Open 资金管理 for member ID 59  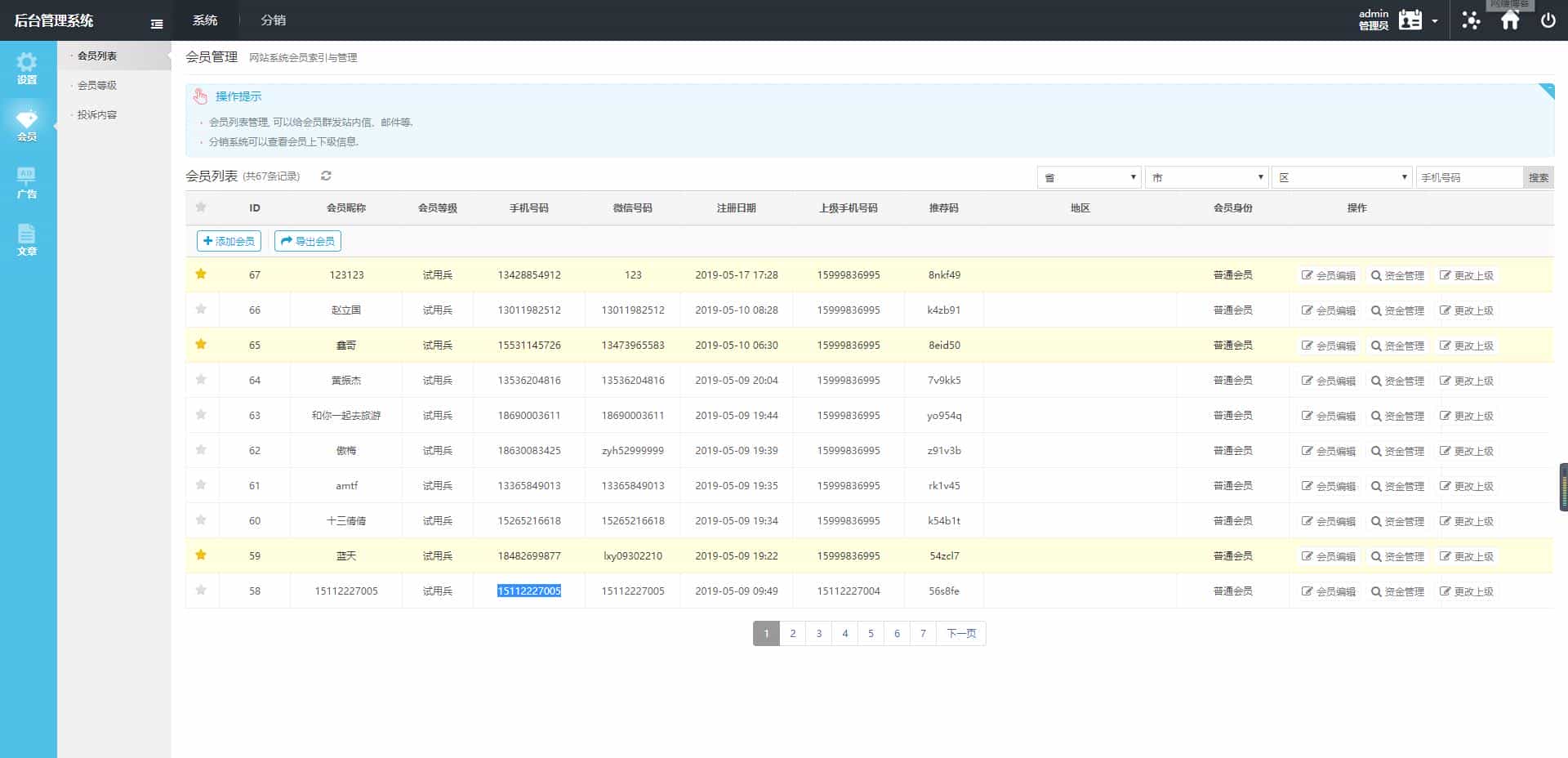click(1397, 556)
